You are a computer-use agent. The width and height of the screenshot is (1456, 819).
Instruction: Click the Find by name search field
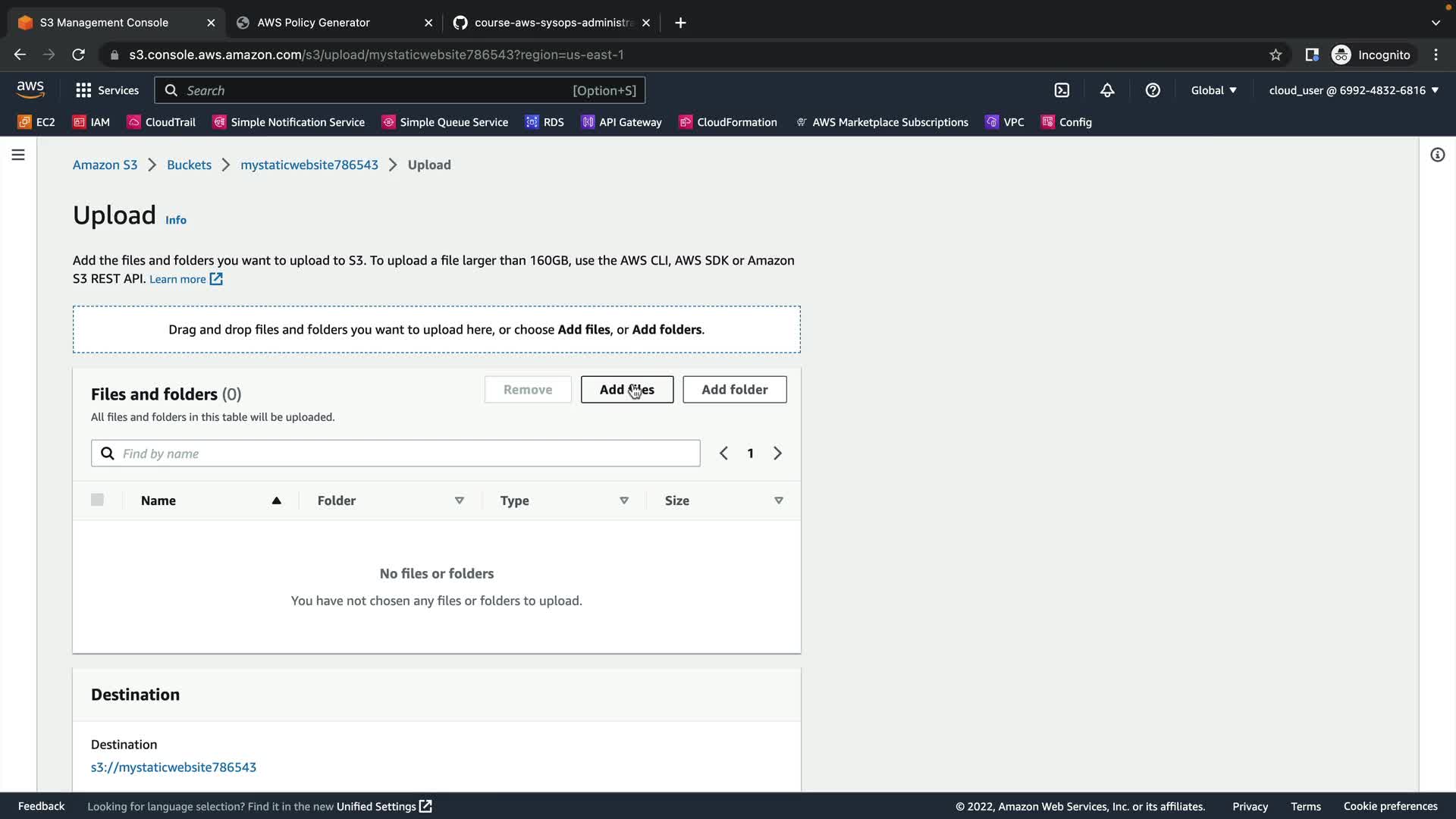coord(408,453)
